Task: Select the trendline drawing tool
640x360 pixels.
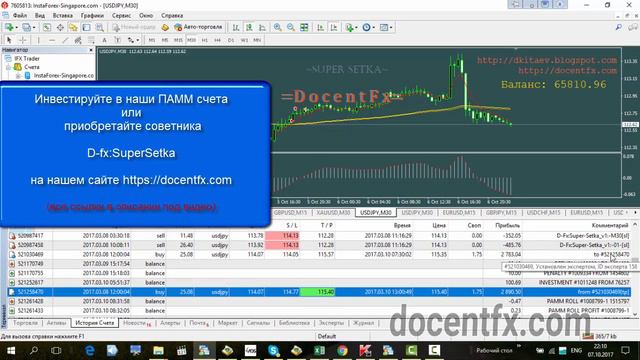Action: [x=65, y=40]
